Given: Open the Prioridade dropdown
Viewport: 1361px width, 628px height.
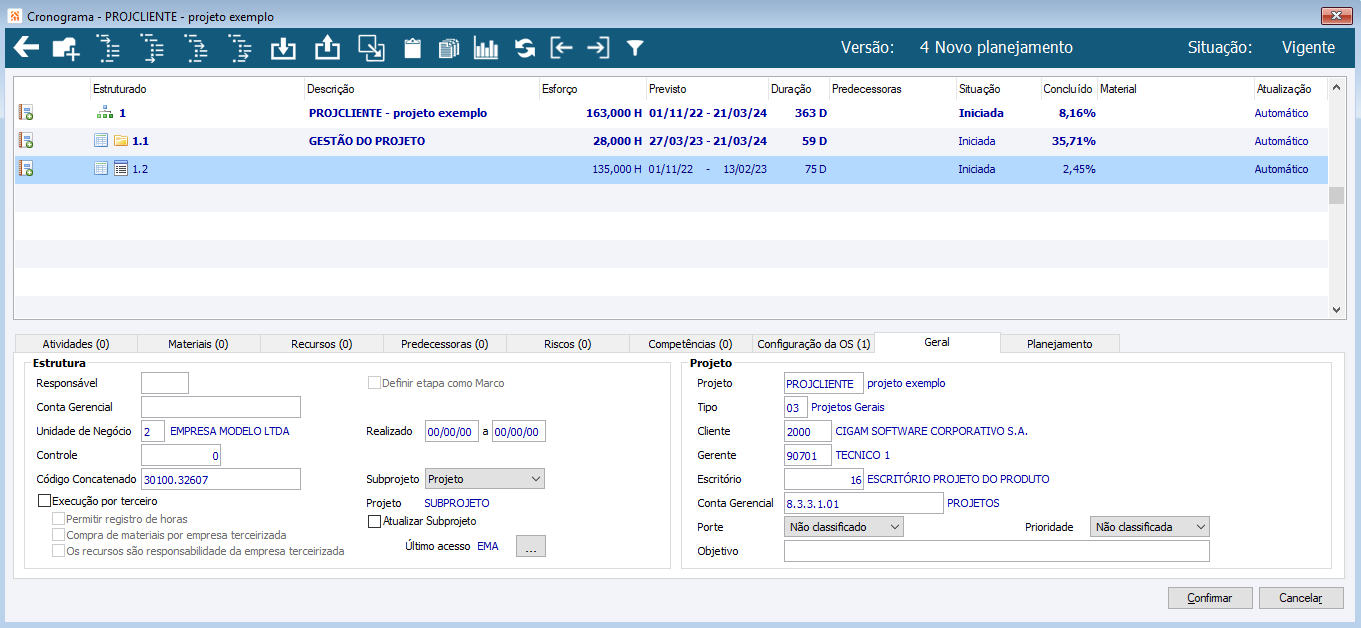Looking at the screenshot, I should [x=1150, y=526].
